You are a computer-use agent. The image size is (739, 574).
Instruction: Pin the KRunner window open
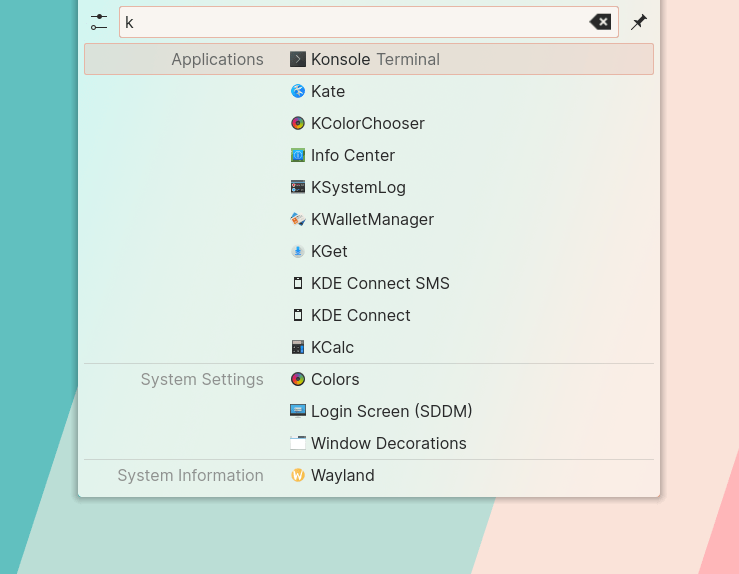tap(639, 22)
